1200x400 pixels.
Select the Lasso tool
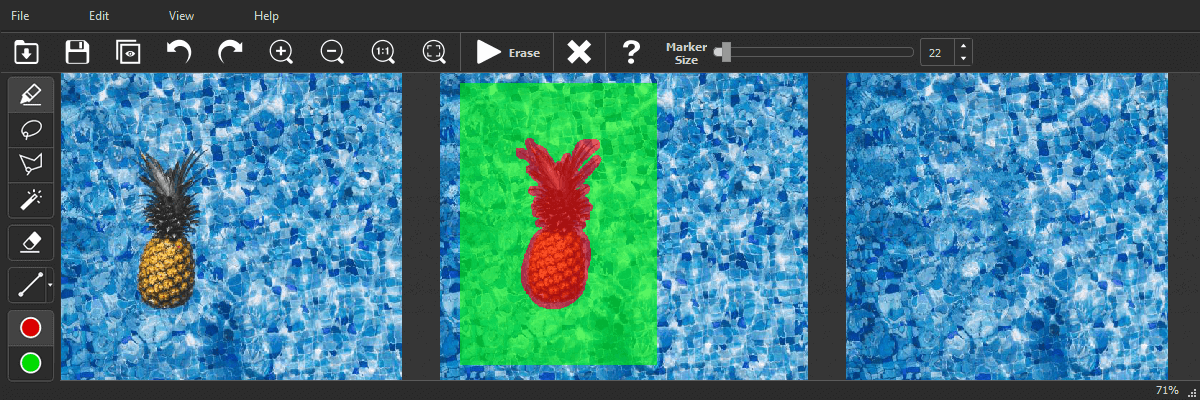click(x=30, y=129)
